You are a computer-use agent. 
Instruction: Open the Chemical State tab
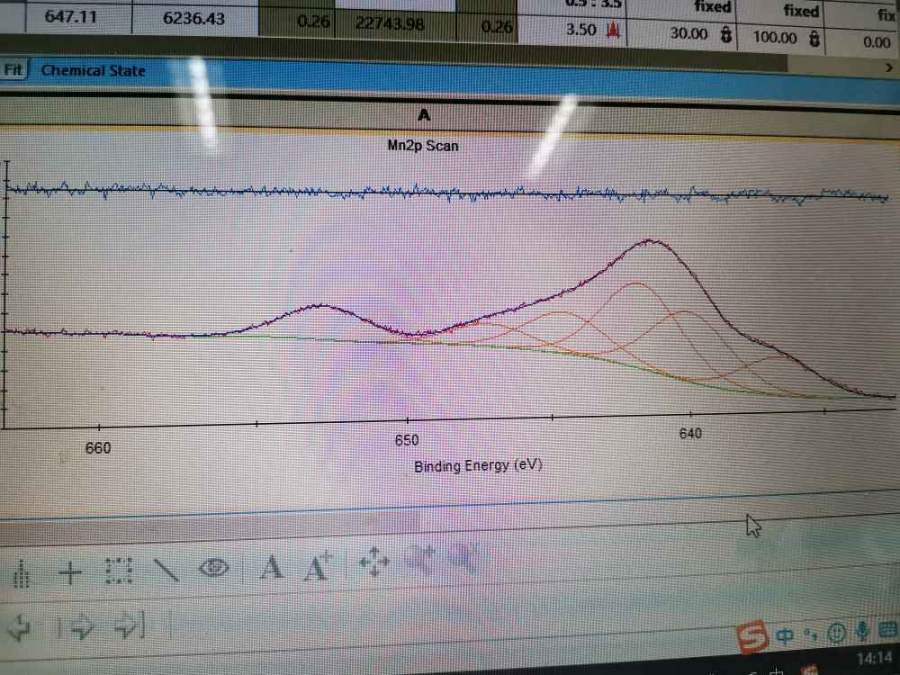93,71
